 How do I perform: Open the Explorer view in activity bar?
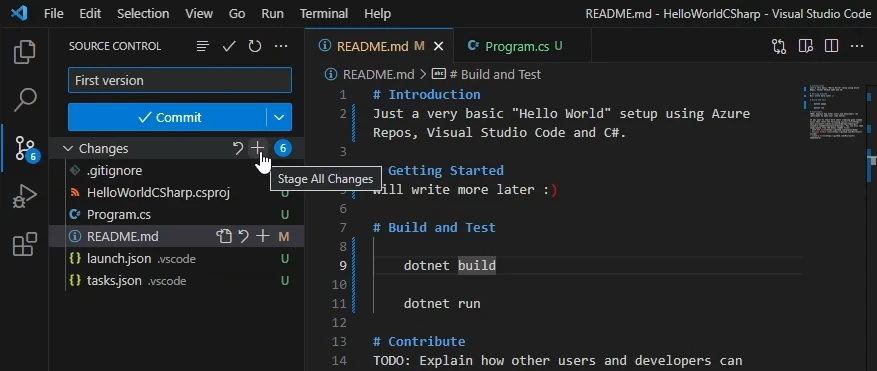(x=25, y=53)
